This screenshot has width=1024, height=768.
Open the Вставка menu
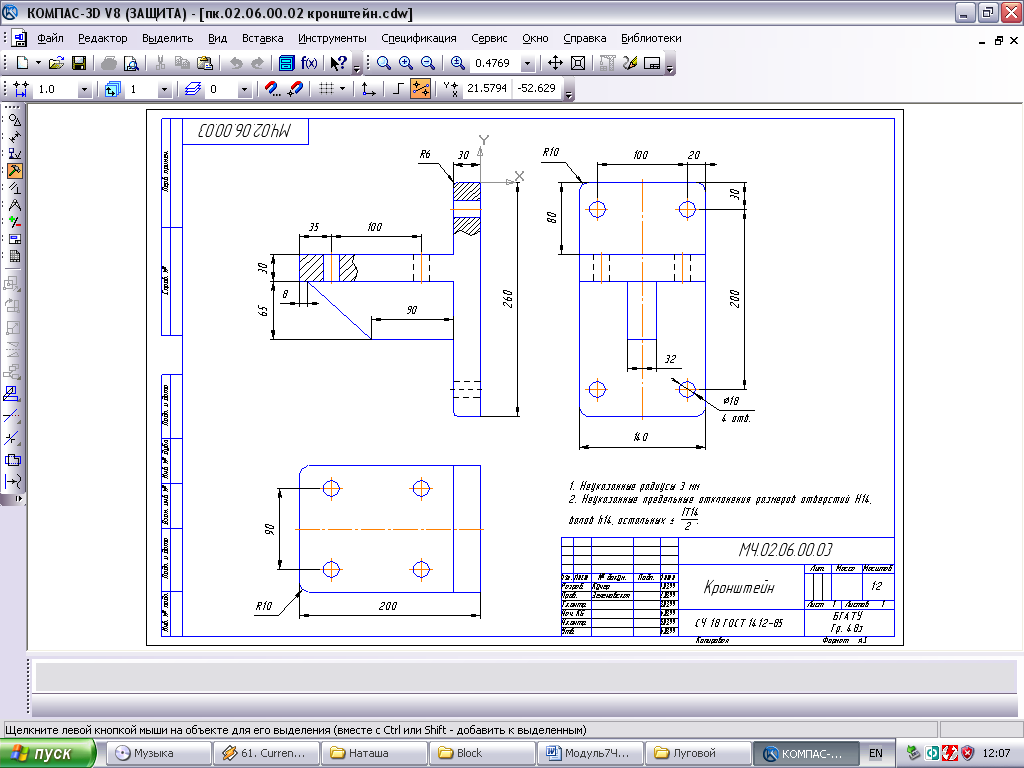[263, 38]
